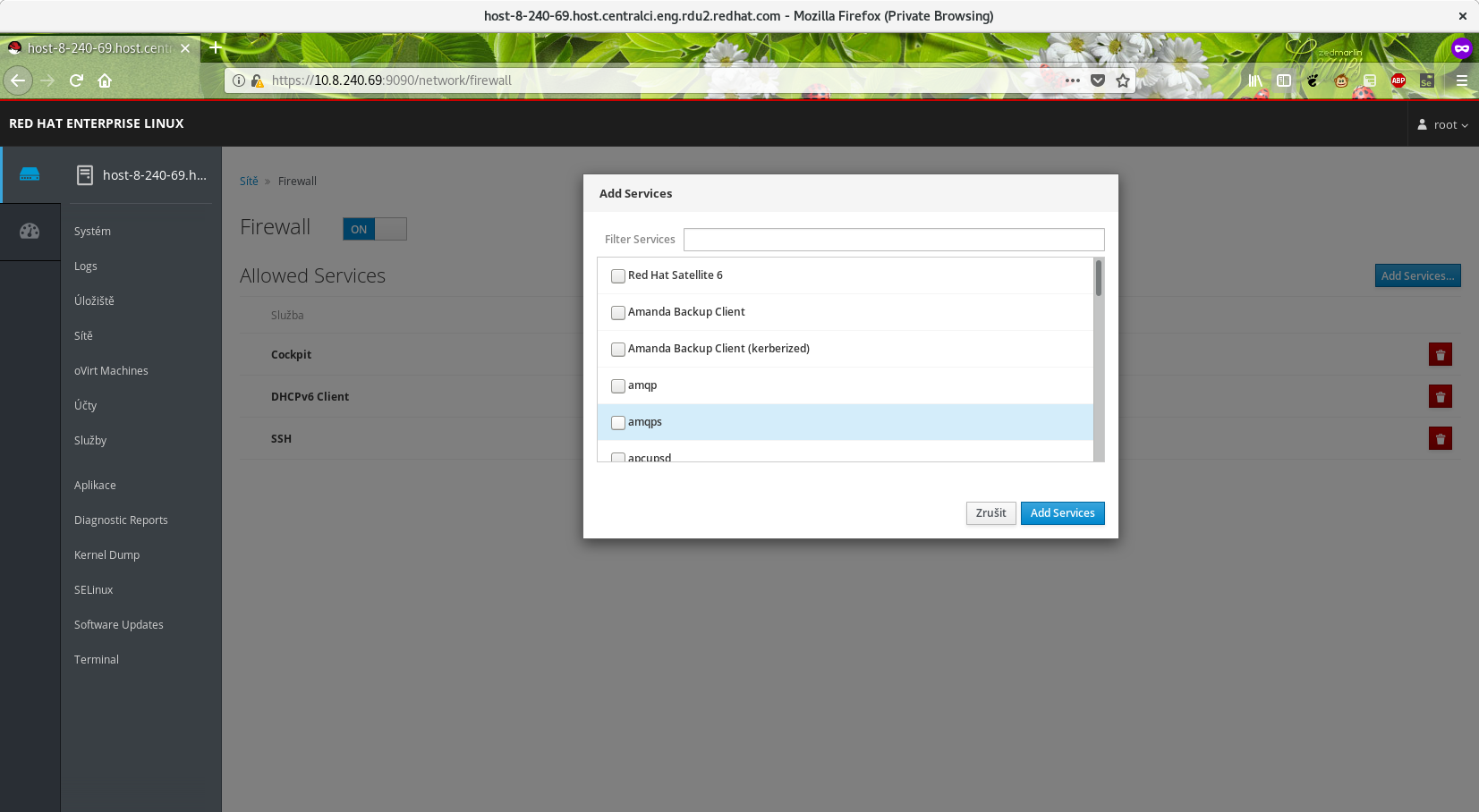Reload the current page
This screenshot has width=1479, height=812.
coord(76,80)
